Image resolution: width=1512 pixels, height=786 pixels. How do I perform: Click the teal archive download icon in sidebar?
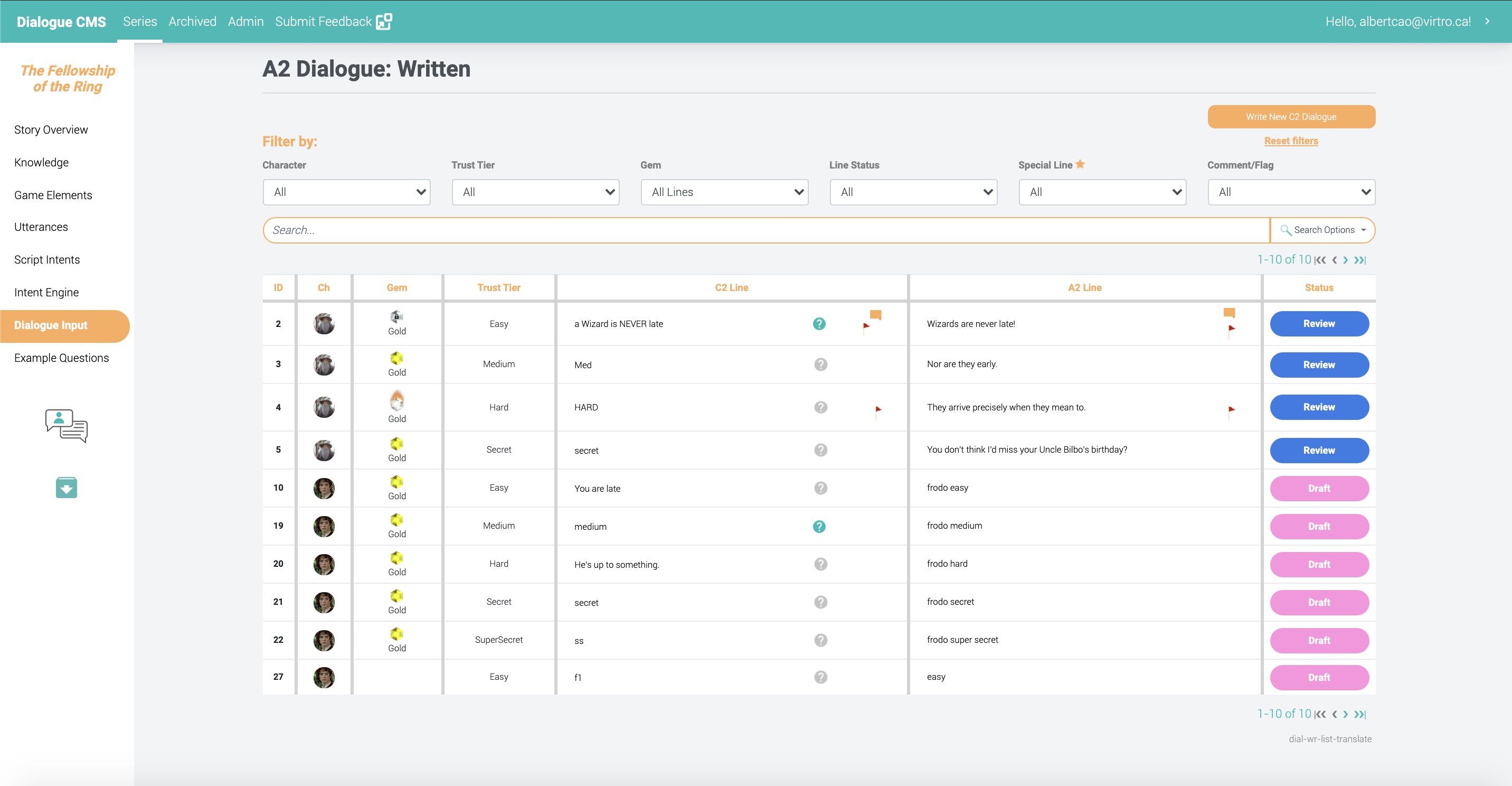click(67, 488)
